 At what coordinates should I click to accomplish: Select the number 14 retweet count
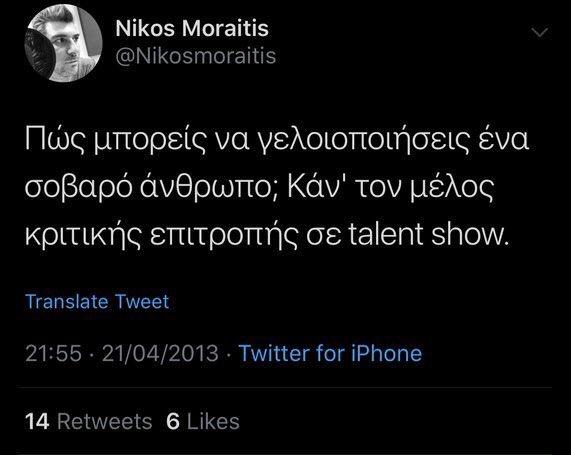pos(37,421)
